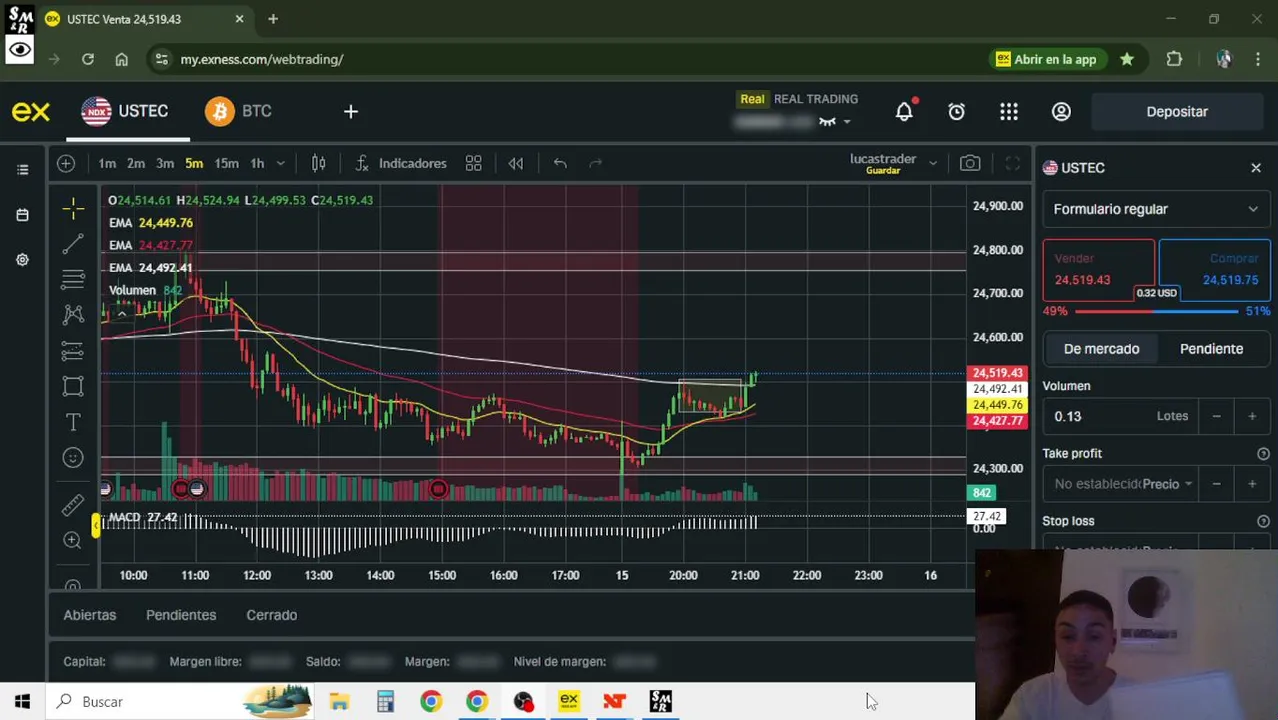Screen dimensions: 1278x720
Task: Select the ruler measure tool
Action: (73, 505)
